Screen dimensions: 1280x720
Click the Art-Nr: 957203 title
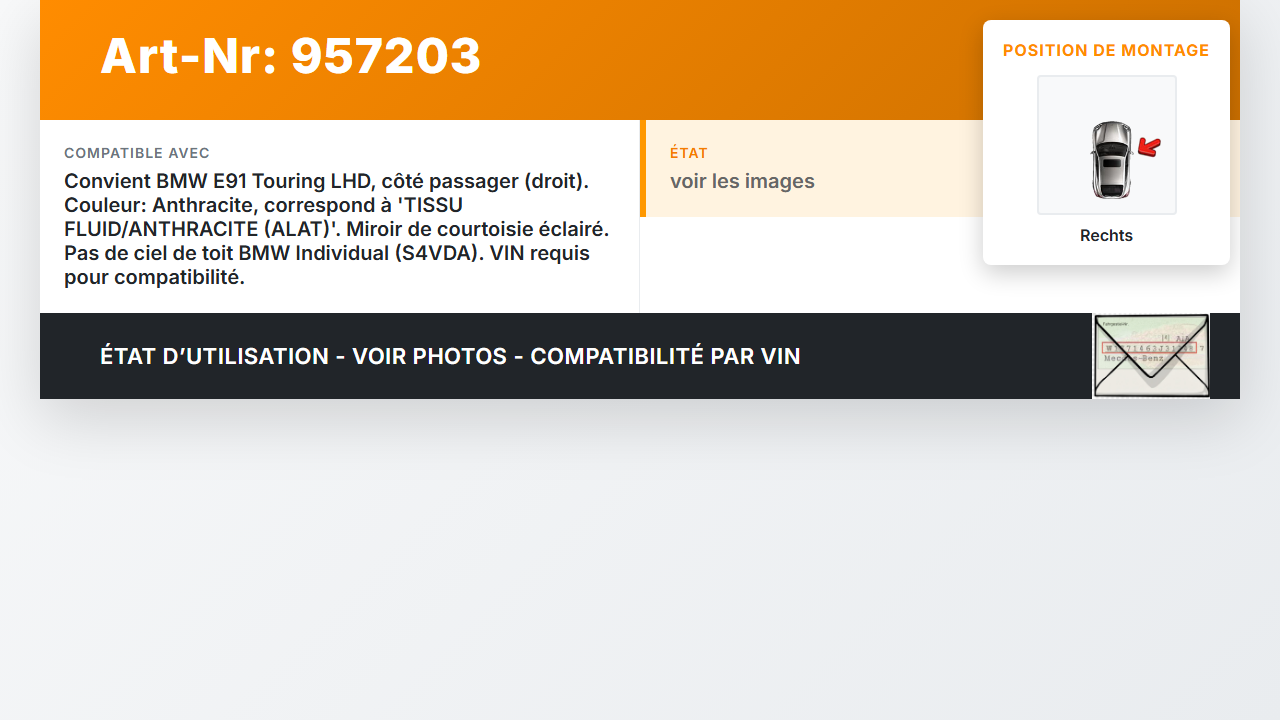coord(291,56)
